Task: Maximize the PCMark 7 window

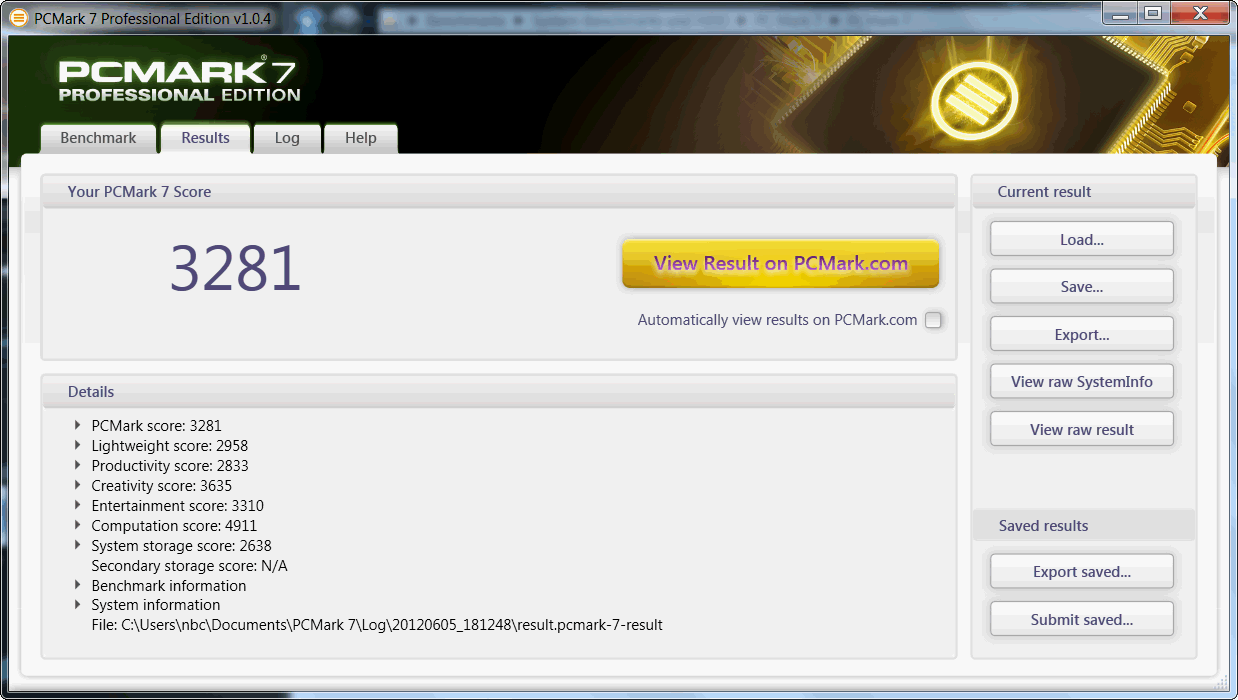Action: [1153, 13]
